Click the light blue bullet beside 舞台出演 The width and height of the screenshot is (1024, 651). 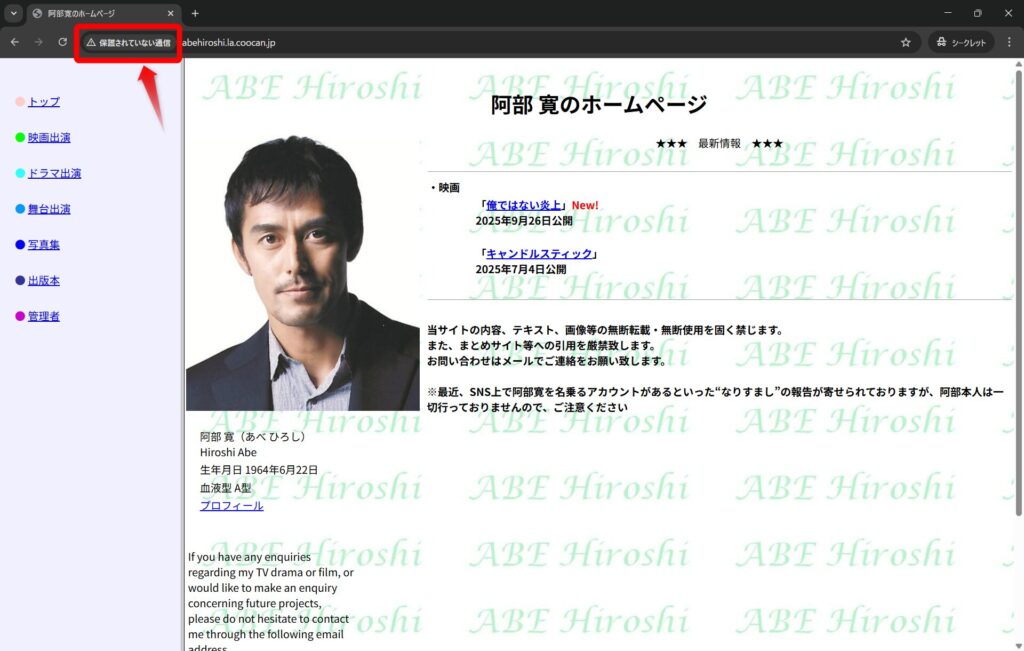(x=20, y=209)
